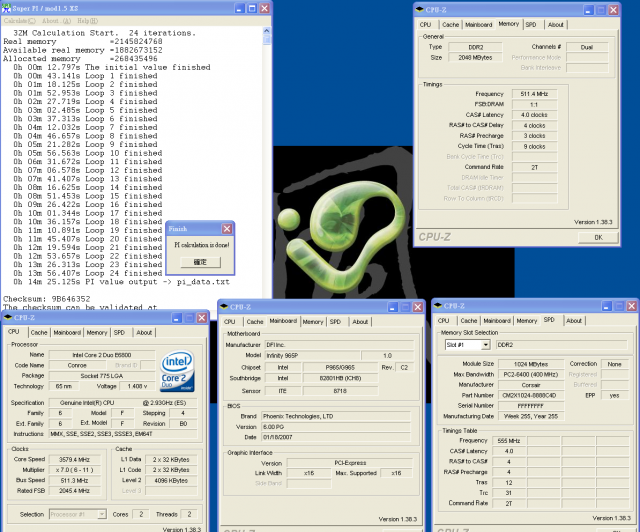Click the Max Bandwidth PC2-6400 field
Screen dimensions: 640x532
point(531,374)
